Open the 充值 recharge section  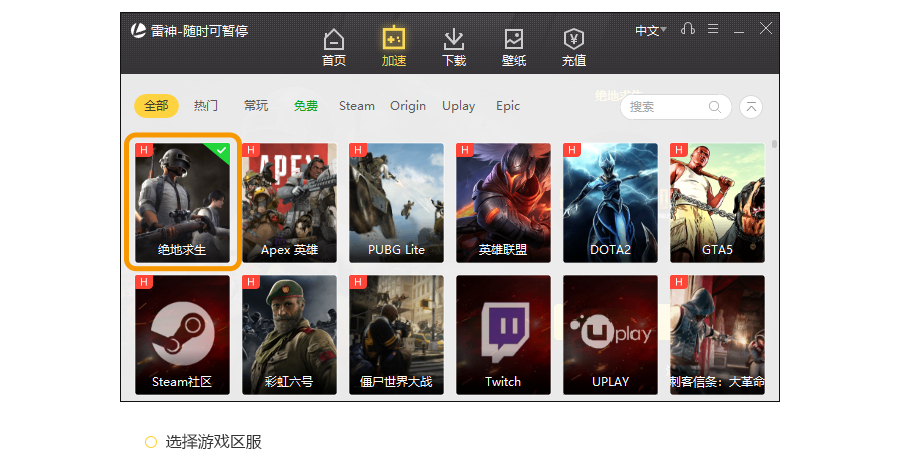(x=573, y=48)
